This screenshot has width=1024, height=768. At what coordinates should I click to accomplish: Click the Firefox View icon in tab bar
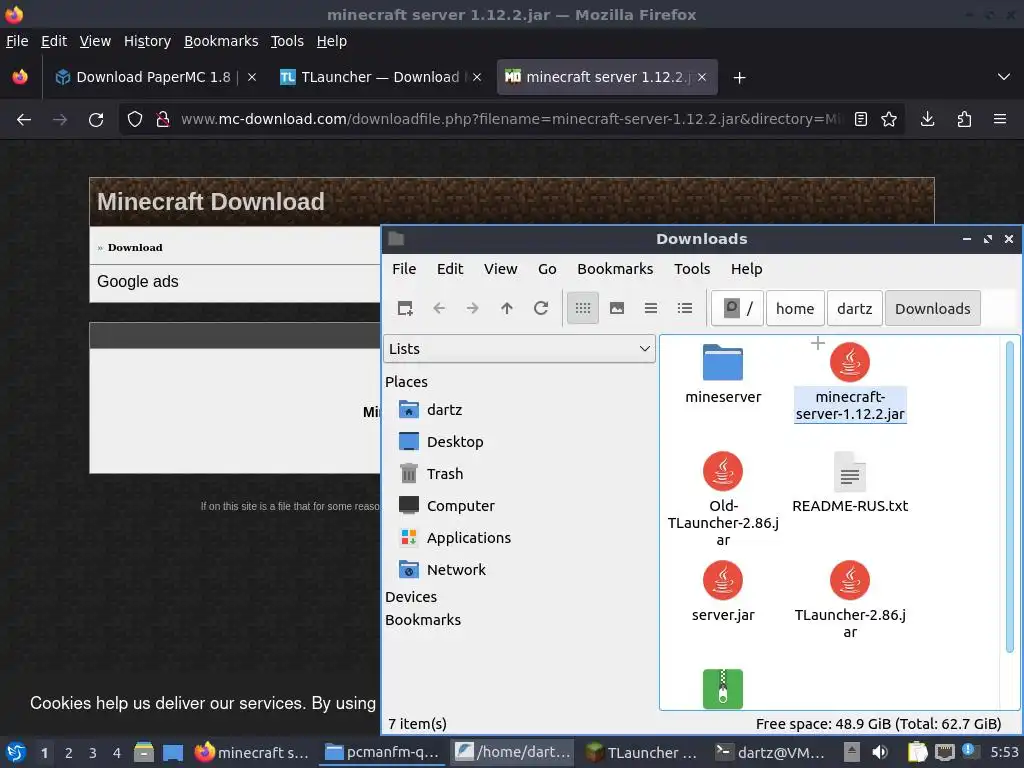[20, 77]
